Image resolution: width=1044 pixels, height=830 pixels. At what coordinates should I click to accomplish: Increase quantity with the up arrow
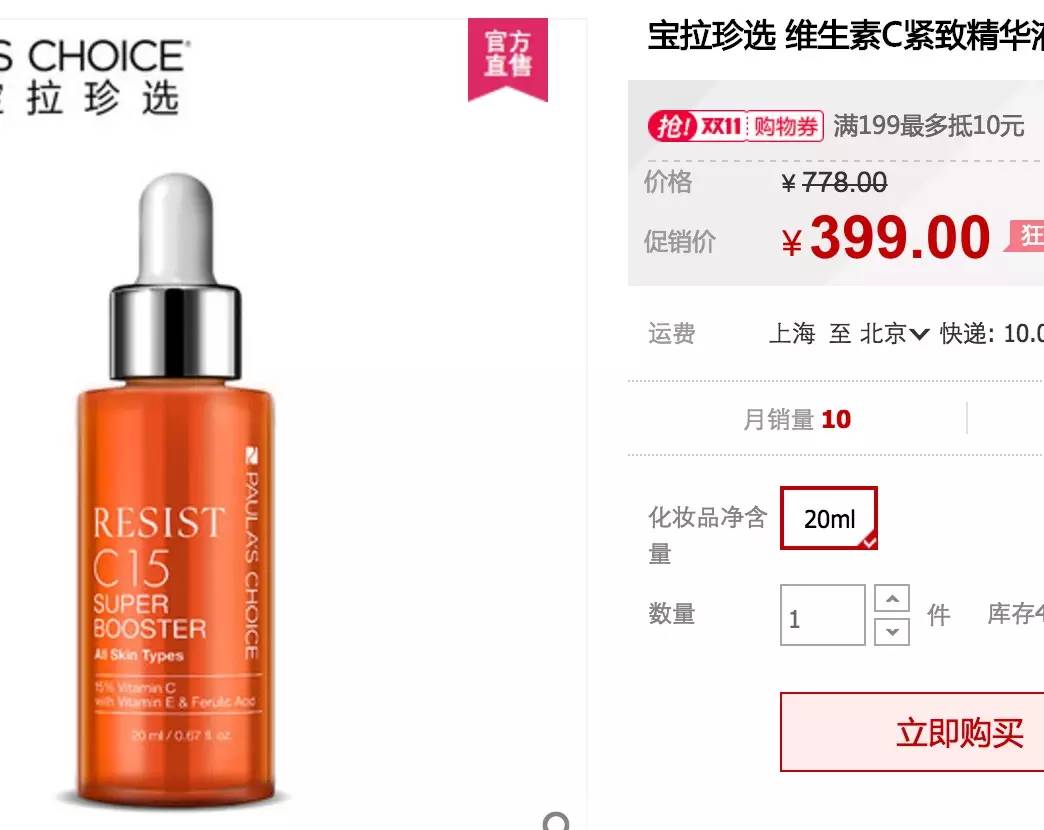(x=892, y=598)
